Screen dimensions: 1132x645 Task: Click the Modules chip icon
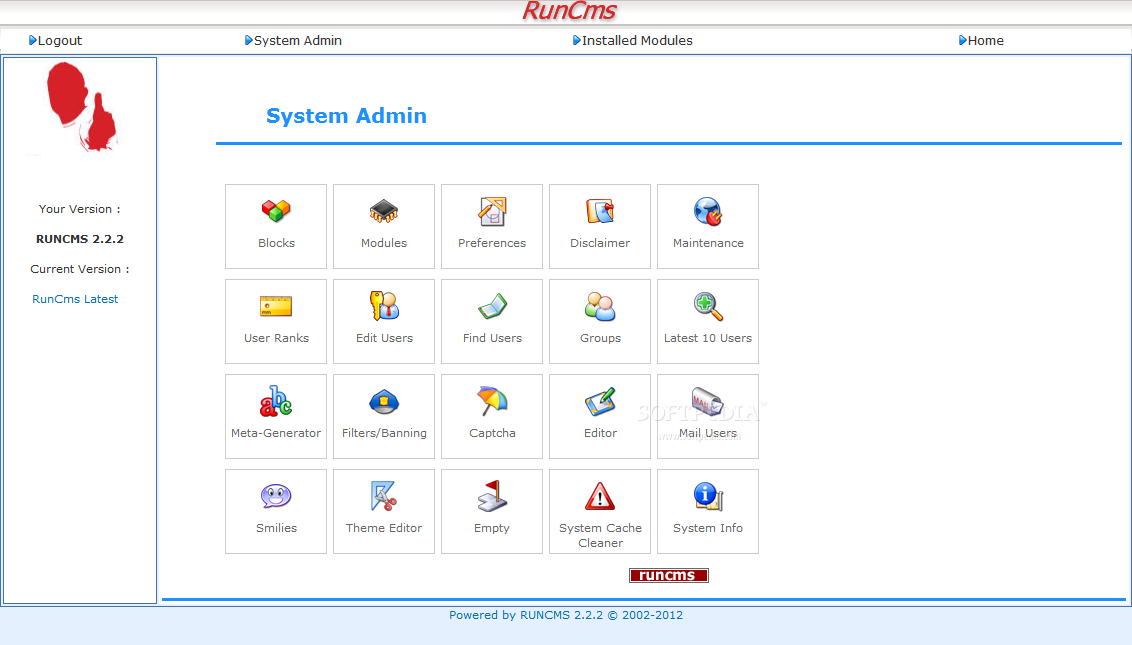pos(384,212)
